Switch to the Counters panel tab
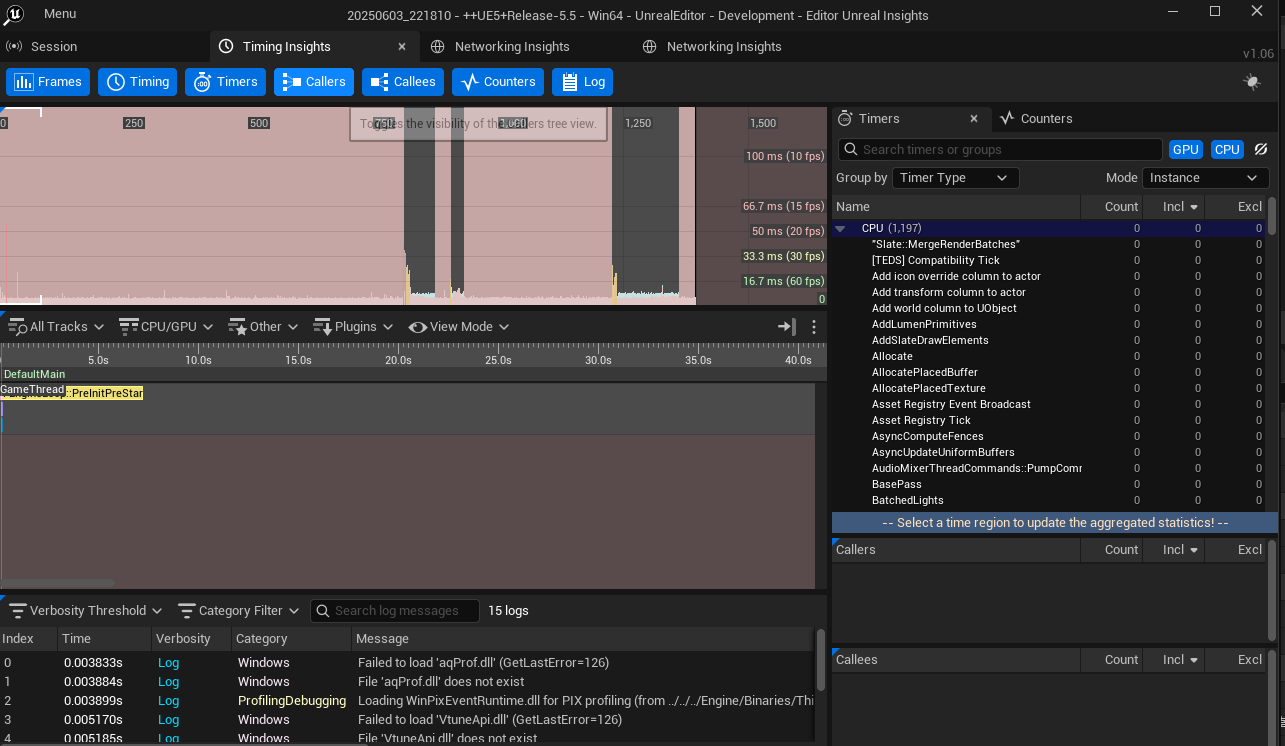The image size is (1285, 746). pos(1035,118)
